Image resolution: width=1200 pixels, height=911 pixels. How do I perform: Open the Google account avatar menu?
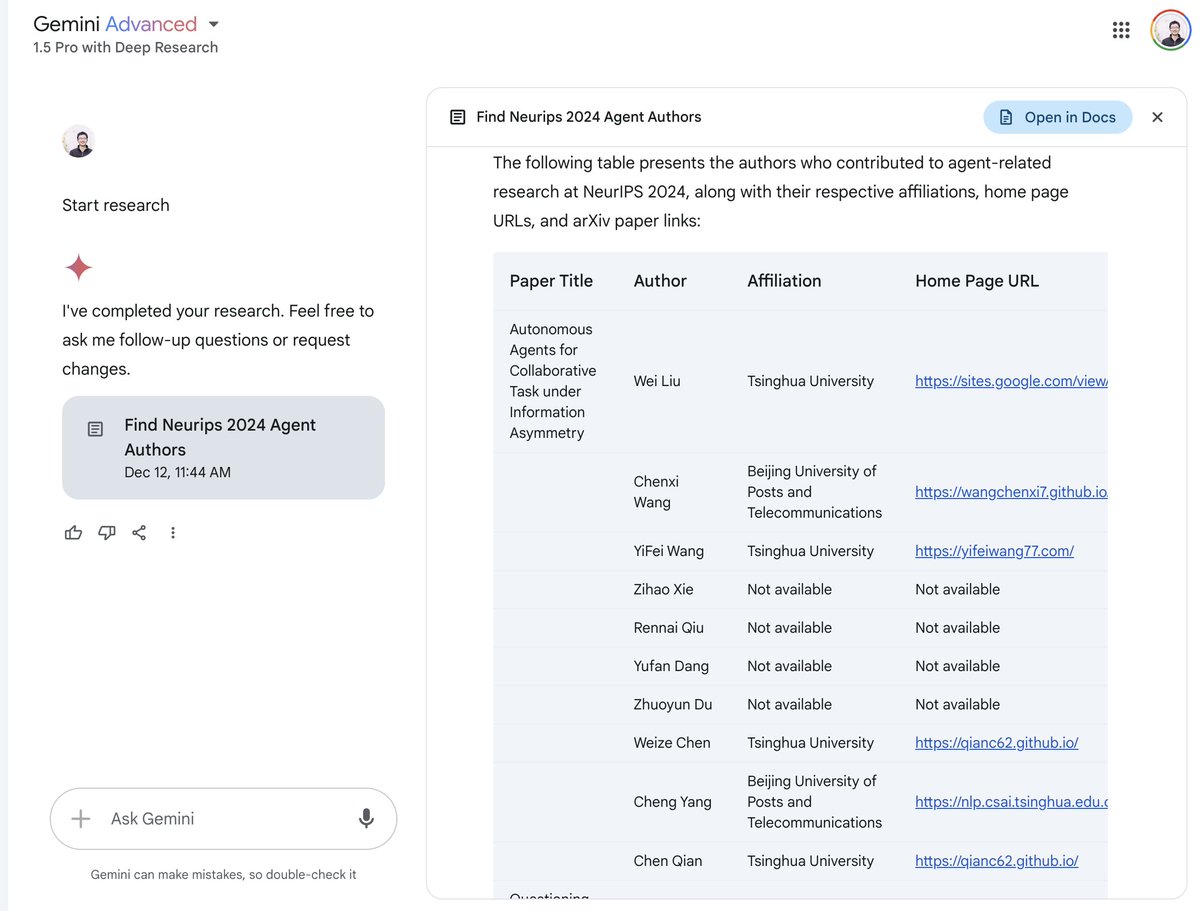tap(1170, 30)
